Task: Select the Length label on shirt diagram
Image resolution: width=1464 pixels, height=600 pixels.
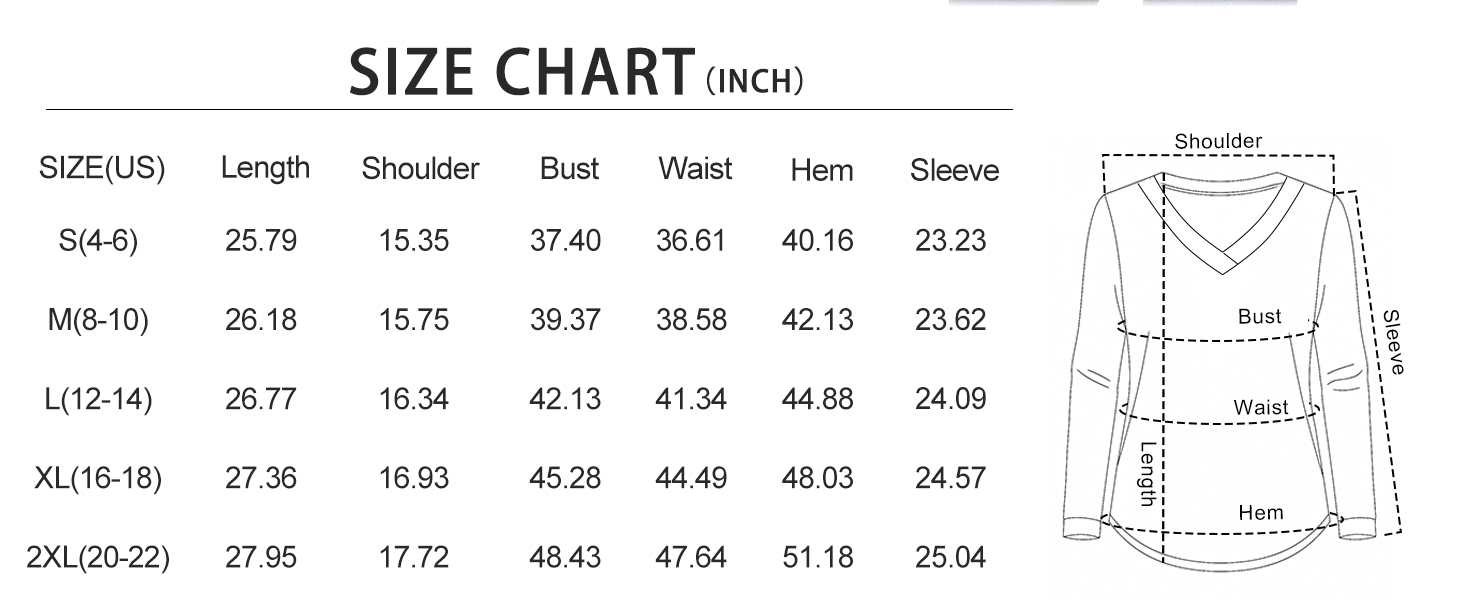Action: point(1148,473)
